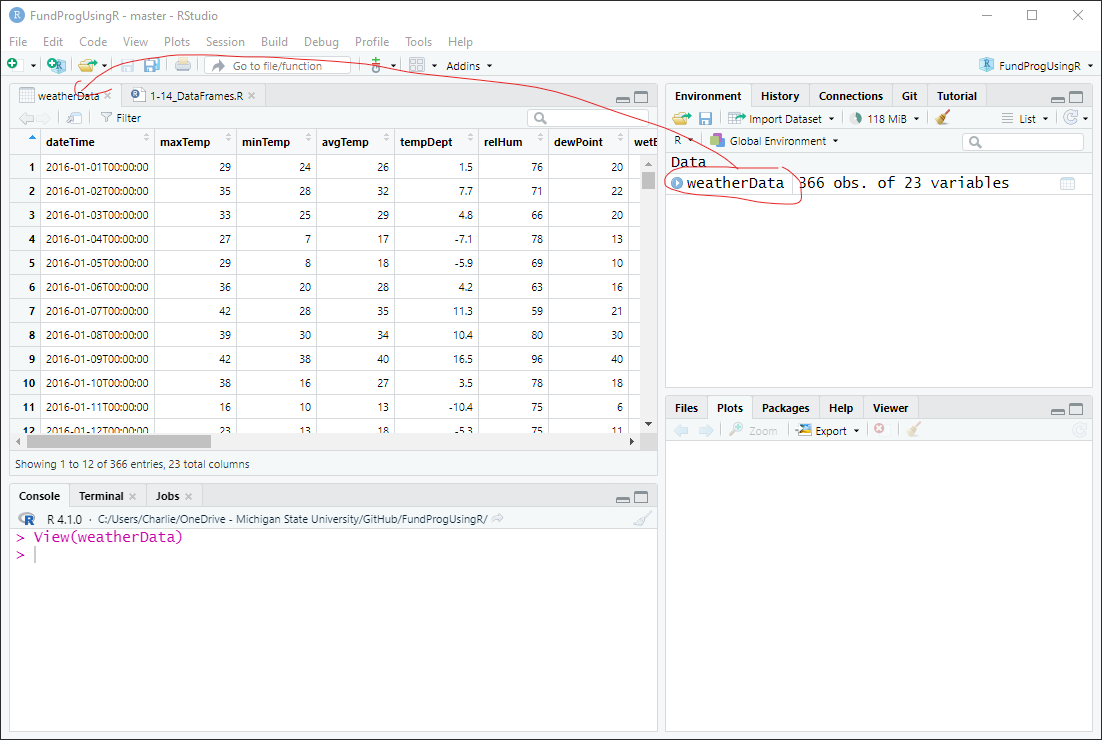Click weatherData in Environment list
Image resolution: width=1102 pixels, height=740 pixels.
(734, 183)
